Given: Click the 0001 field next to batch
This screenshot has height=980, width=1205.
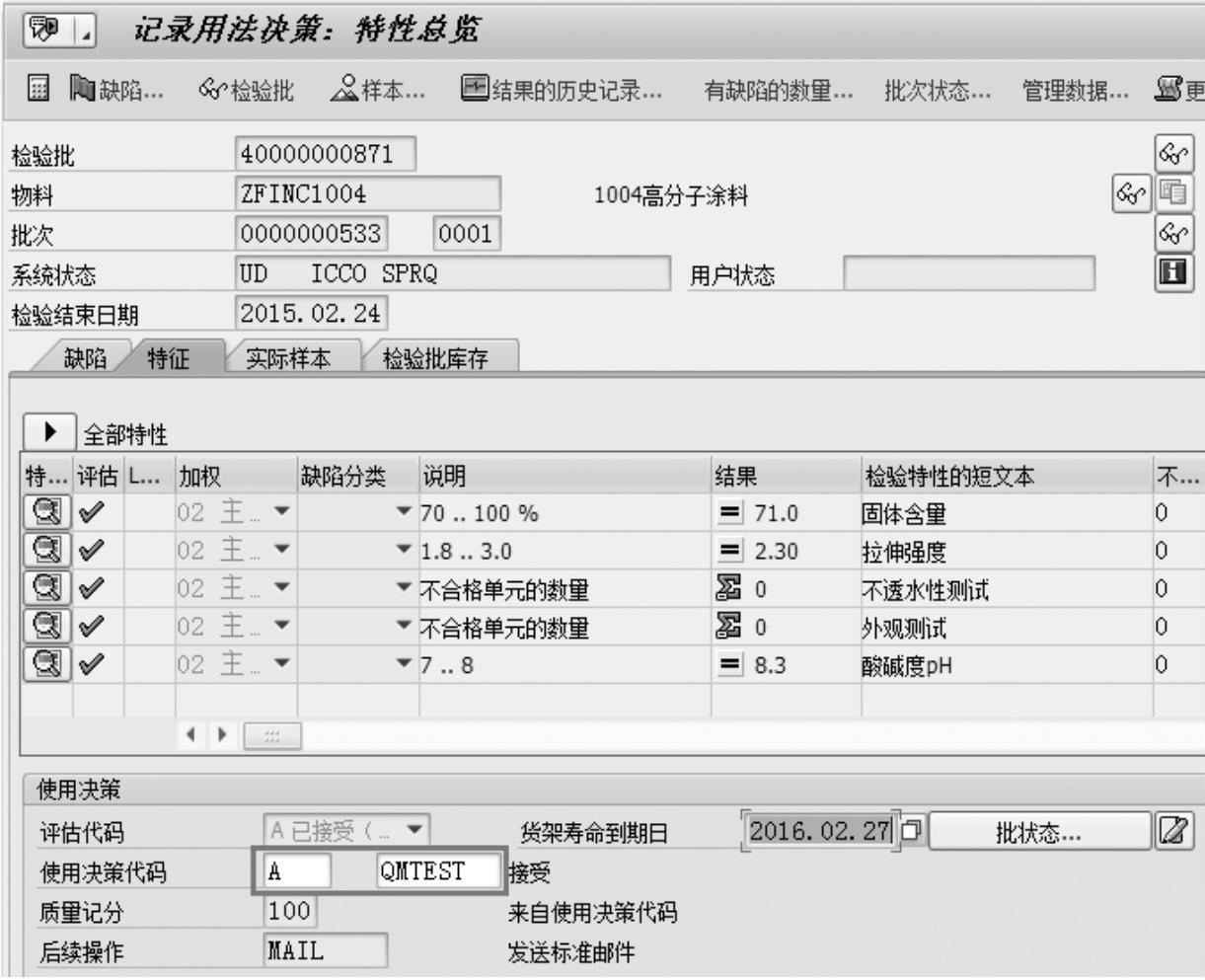Looking at the screenshot, I should coord(467,234).
